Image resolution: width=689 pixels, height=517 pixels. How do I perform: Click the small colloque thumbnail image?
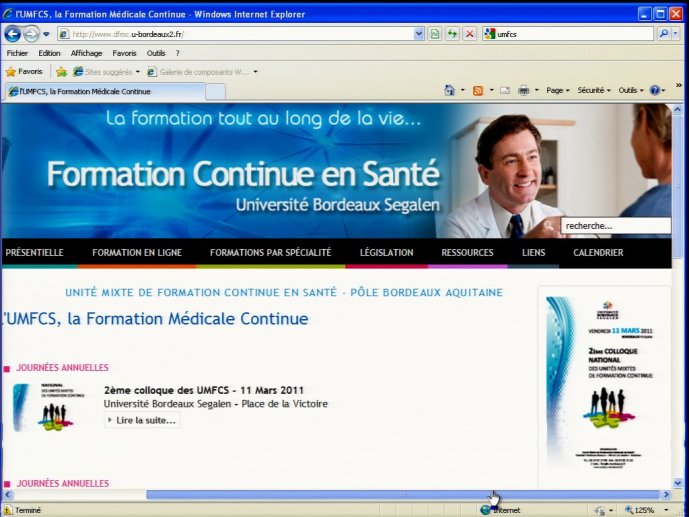click(47, 407)
